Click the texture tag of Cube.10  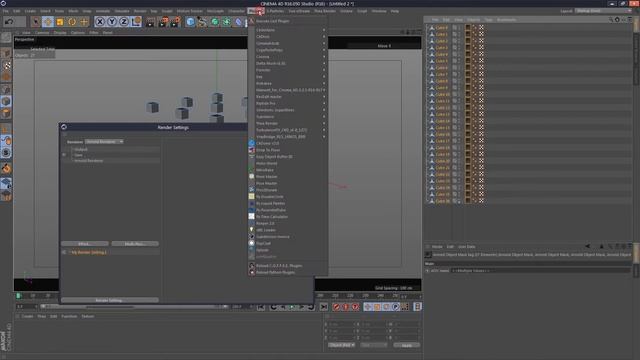click(x=468, y=94)
